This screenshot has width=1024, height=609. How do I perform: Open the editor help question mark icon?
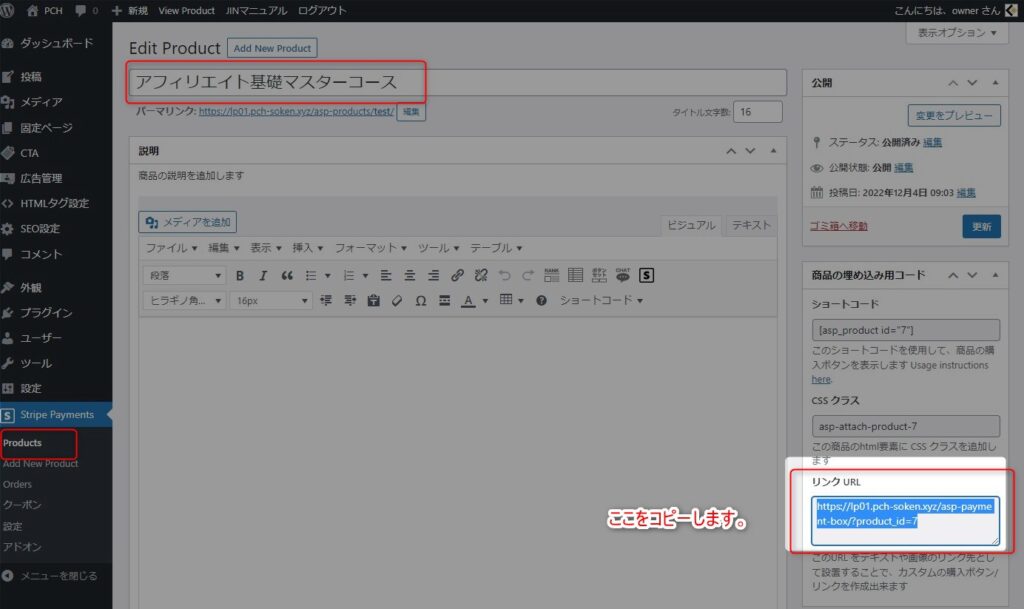coord(541,300)
